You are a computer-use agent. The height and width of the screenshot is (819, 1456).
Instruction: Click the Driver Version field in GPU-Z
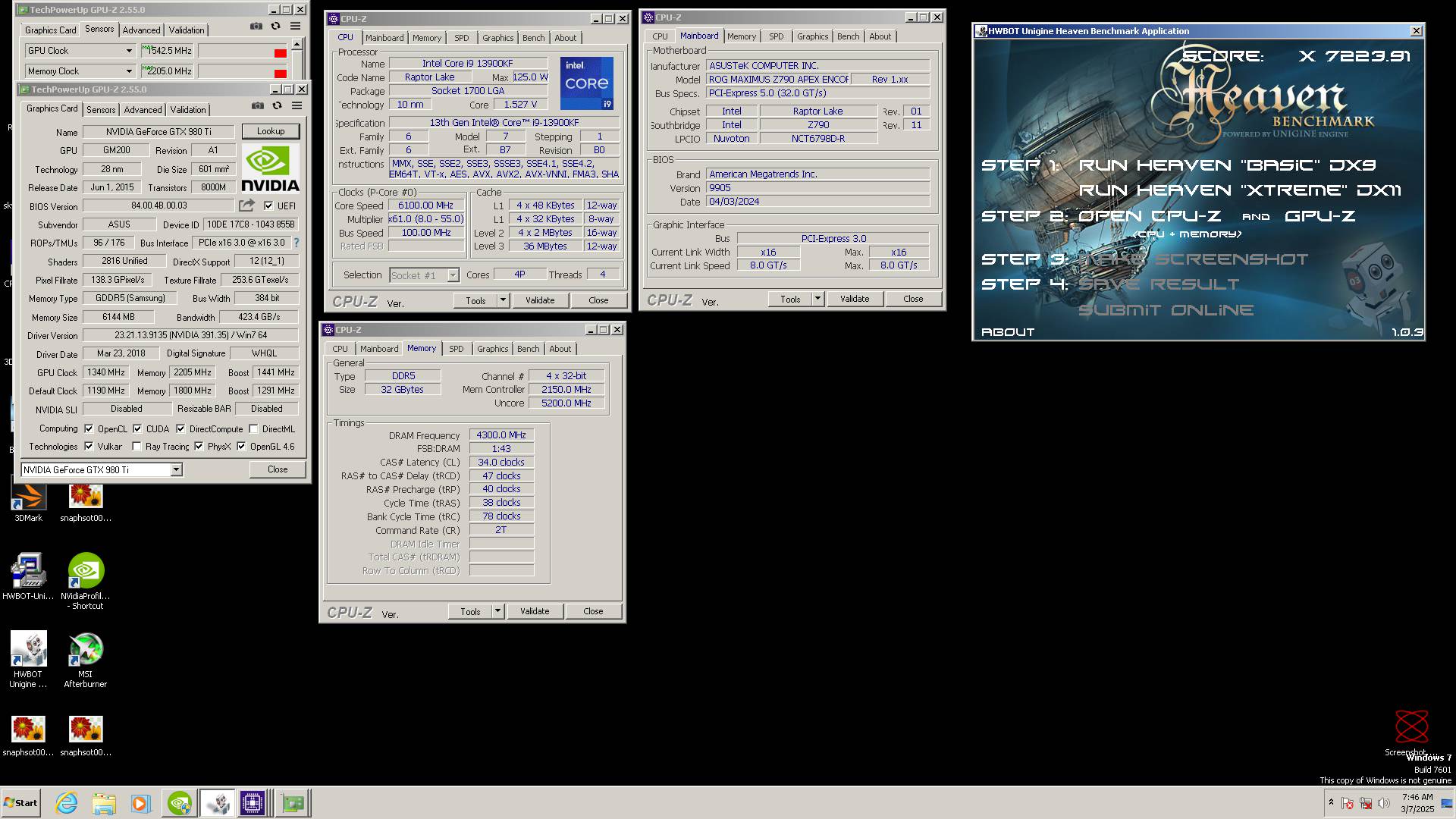(x=190, y=335)
